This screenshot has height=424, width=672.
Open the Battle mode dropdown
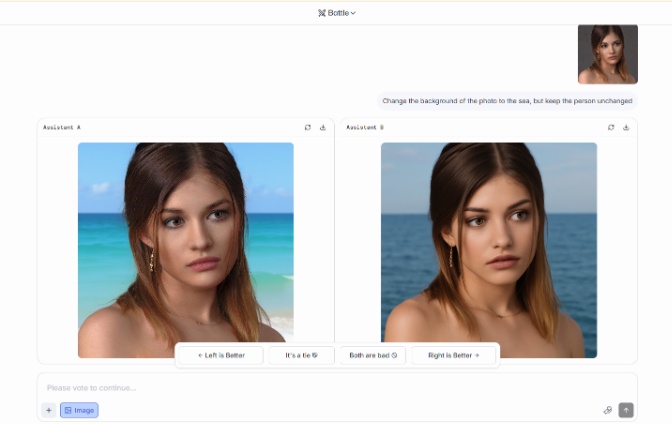pyautogui.click(x=337, y=13)
